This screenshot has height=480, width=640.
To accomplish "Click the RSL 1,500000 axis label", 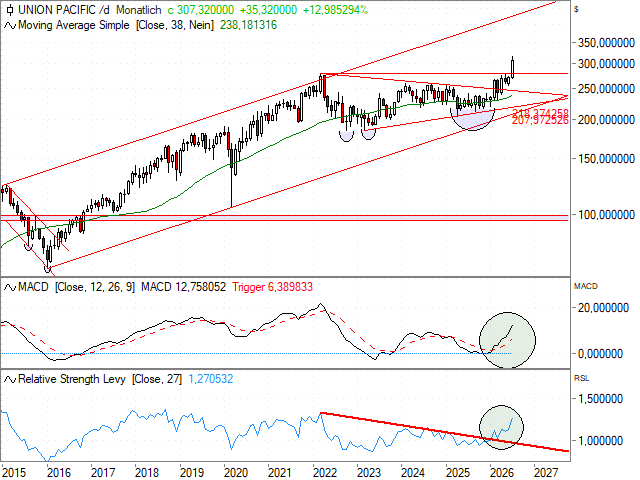I will 600,399.
